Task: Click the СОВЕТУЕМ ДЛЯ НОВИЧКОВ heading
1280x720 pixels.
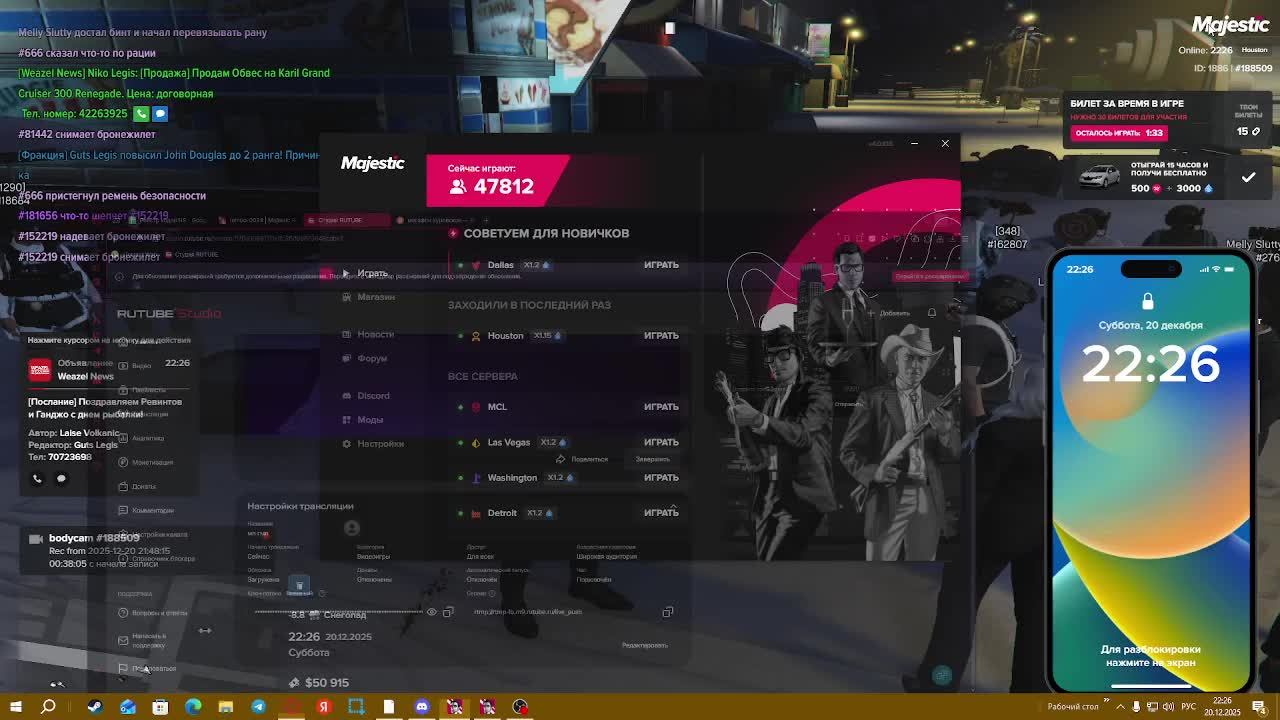Action: (x=546, y=234)
